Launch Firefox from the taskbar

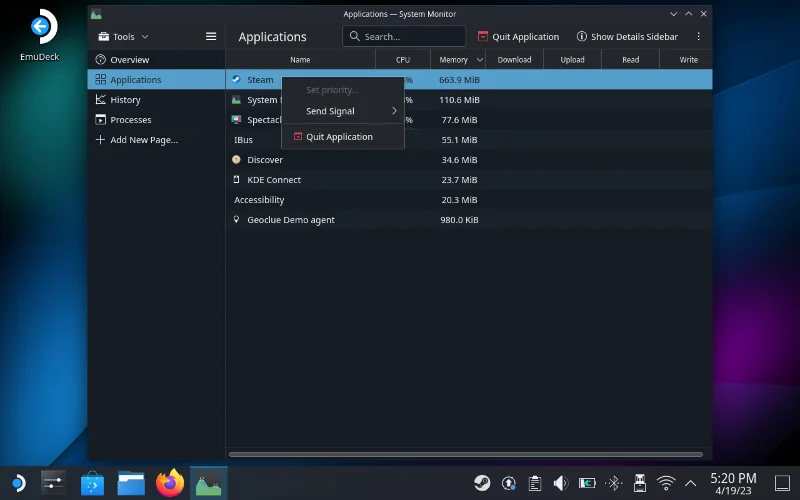(170, 483)
